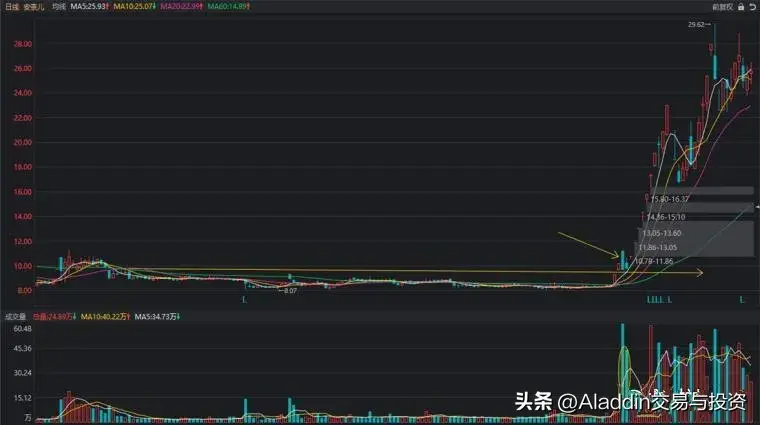Click the MA10:25.07 indicator value
This screenshot has width=760, height=425.
pos(135,7)
